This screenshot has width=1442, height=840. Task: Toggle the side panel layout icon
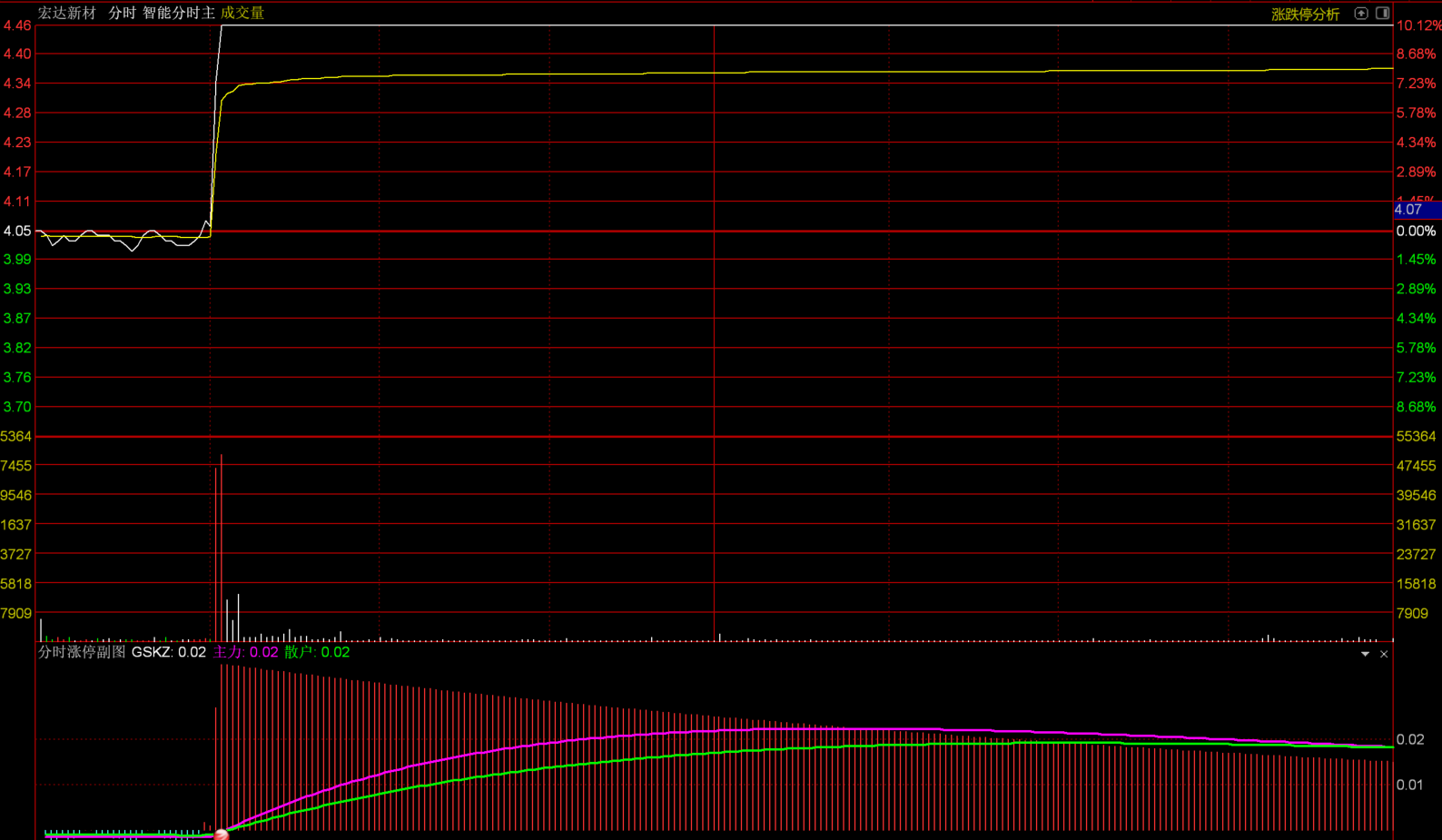point(1382,13)
